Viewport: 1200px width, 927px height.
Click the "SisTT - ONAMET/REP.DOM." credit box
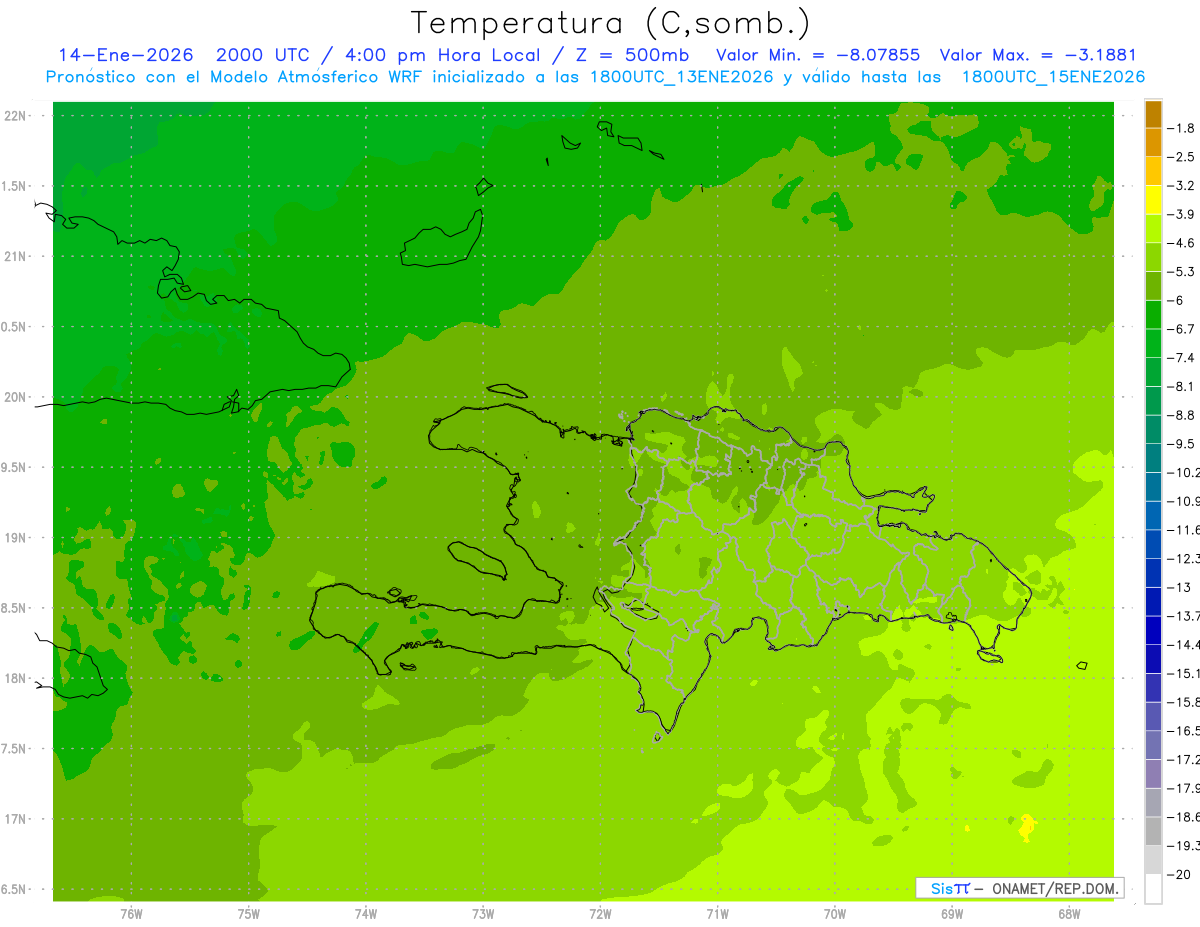click(1019, 888)
